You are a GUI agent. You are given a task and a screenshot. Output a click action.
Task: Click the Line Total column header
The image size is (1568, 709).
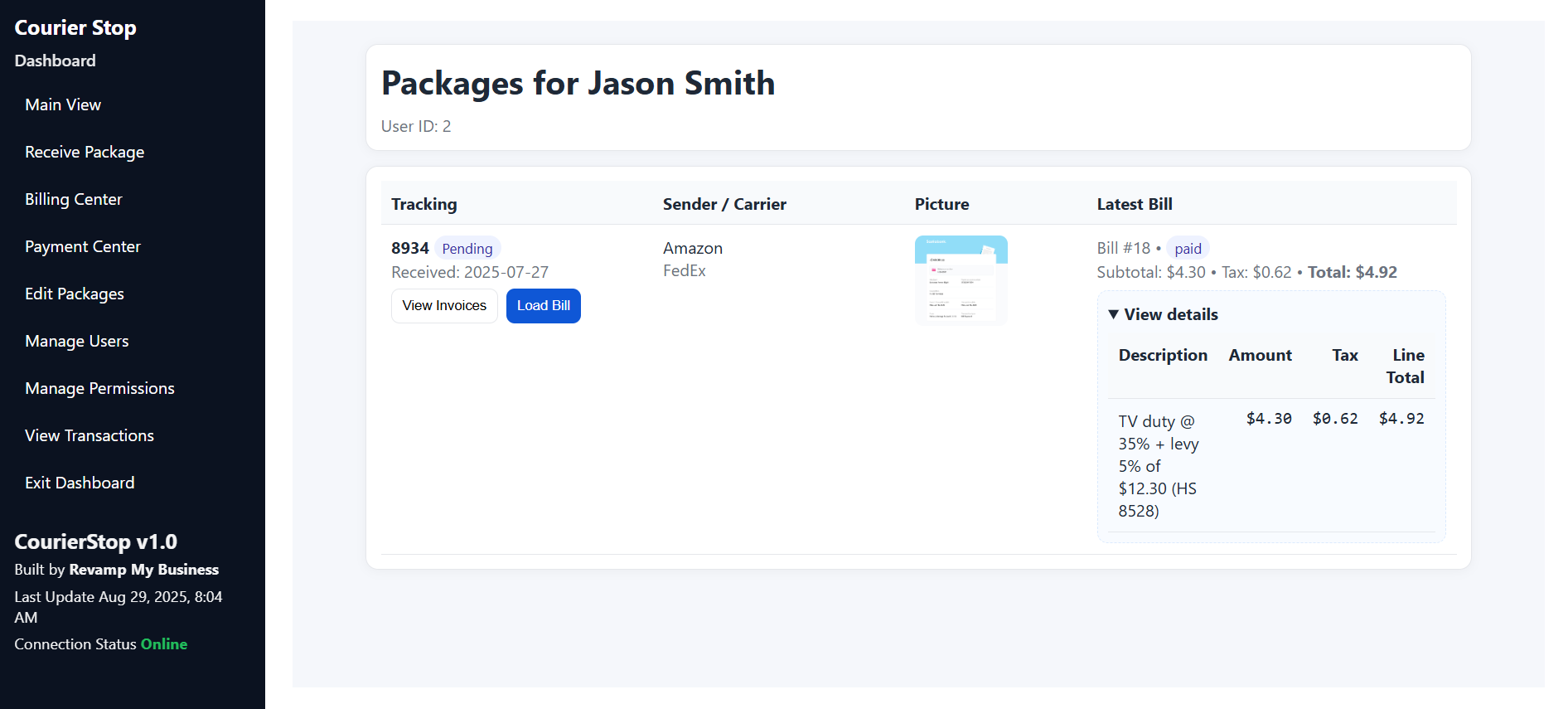1406,366
